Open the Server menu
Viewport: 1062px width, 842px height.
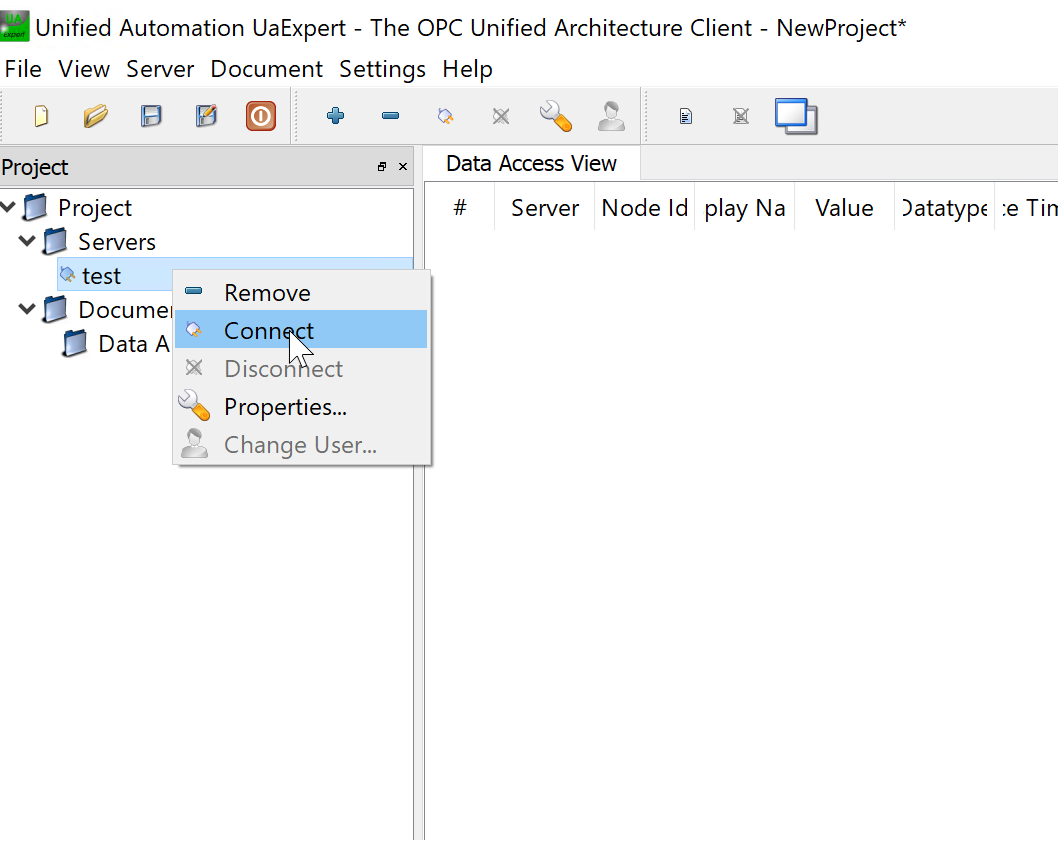coord(160,69)
